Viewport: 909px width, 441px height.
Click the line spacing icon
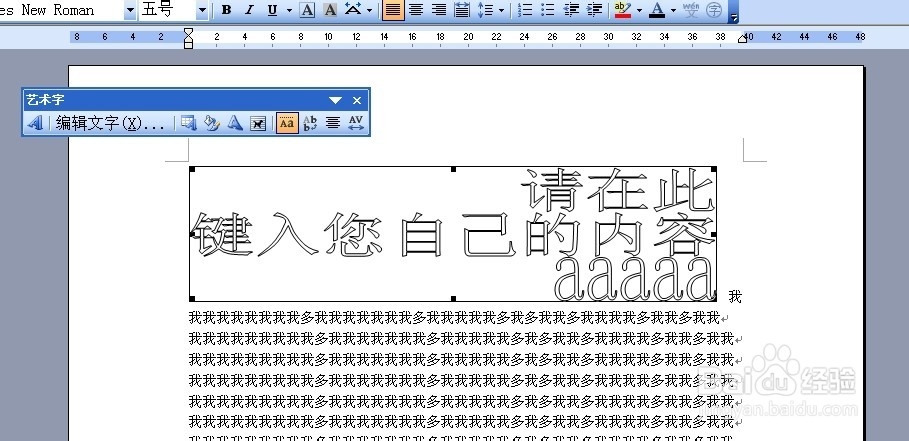tap(485, 10)
